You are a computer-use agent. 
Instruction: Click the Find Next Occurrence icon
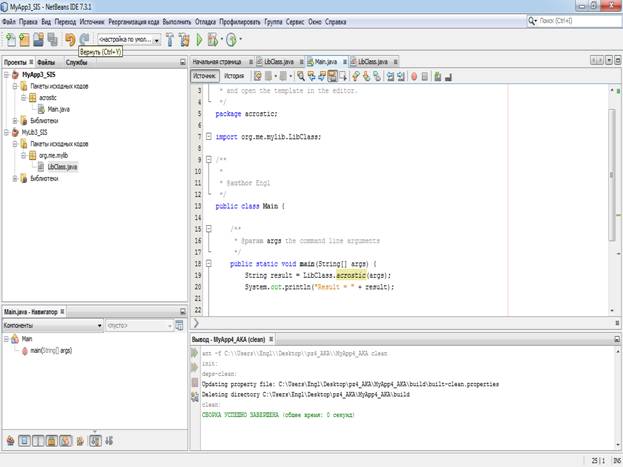coord(322,76)
